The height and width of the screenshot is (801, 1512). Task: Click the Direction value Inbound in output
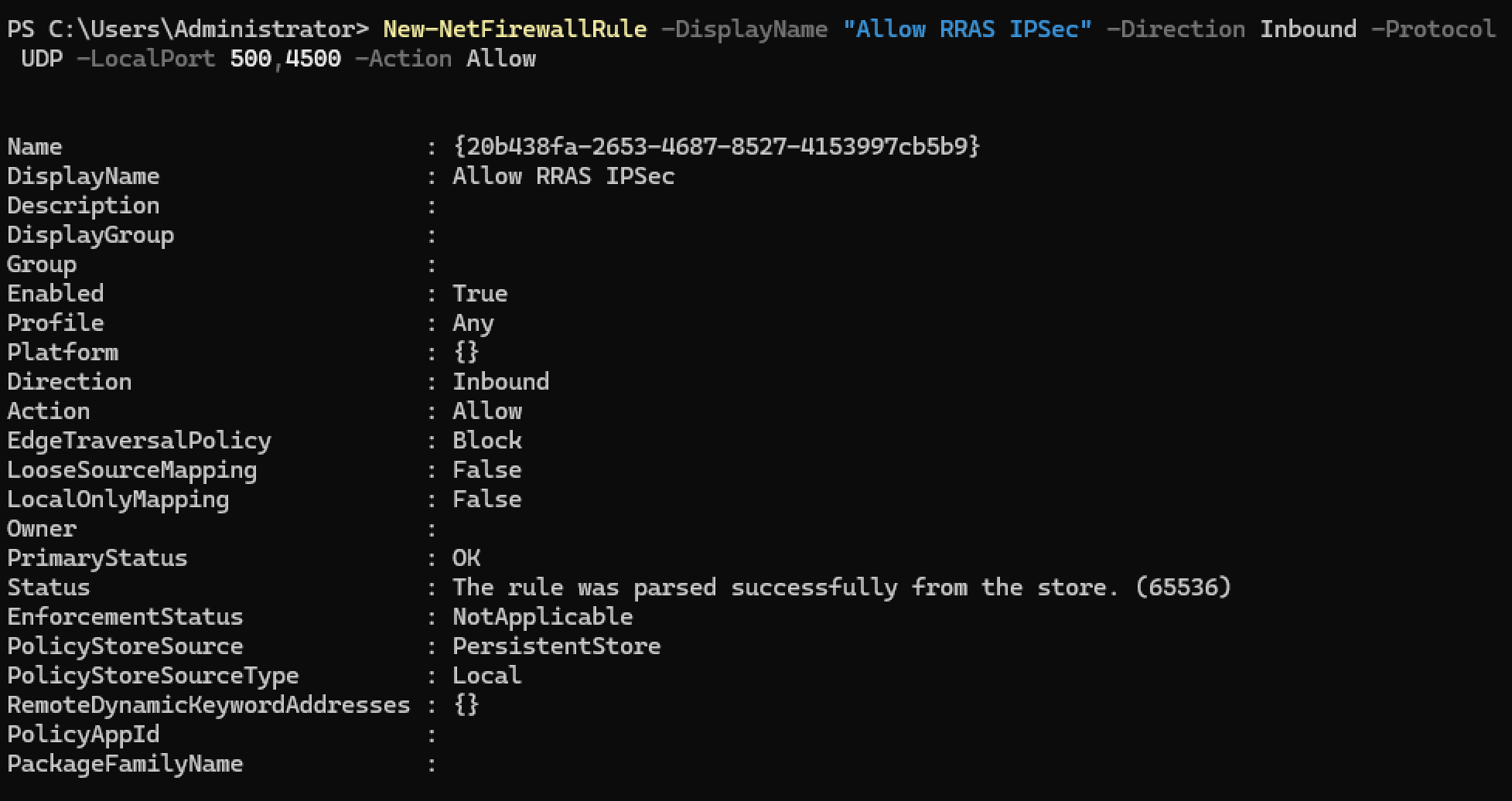pos(500,382)
